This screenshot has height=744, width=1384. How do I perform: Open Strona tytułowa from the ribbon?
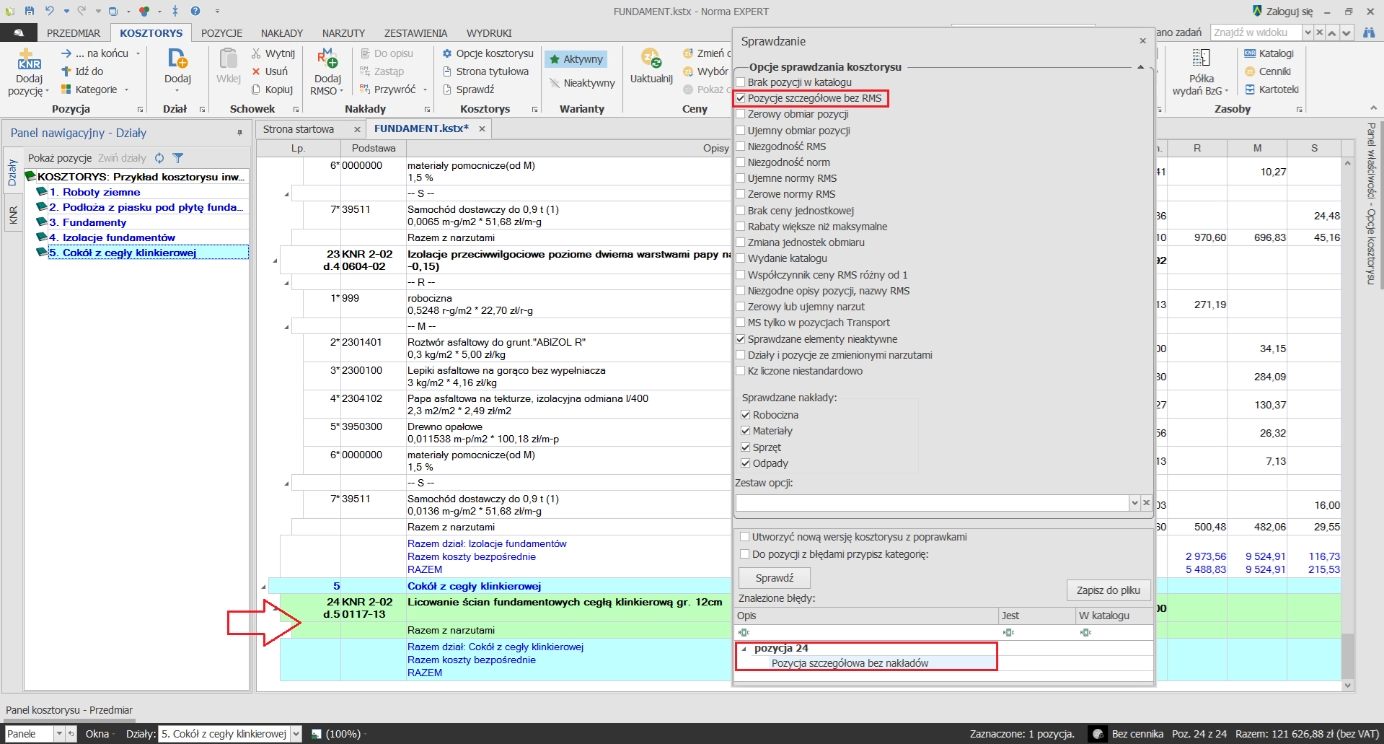click(485, 71)
